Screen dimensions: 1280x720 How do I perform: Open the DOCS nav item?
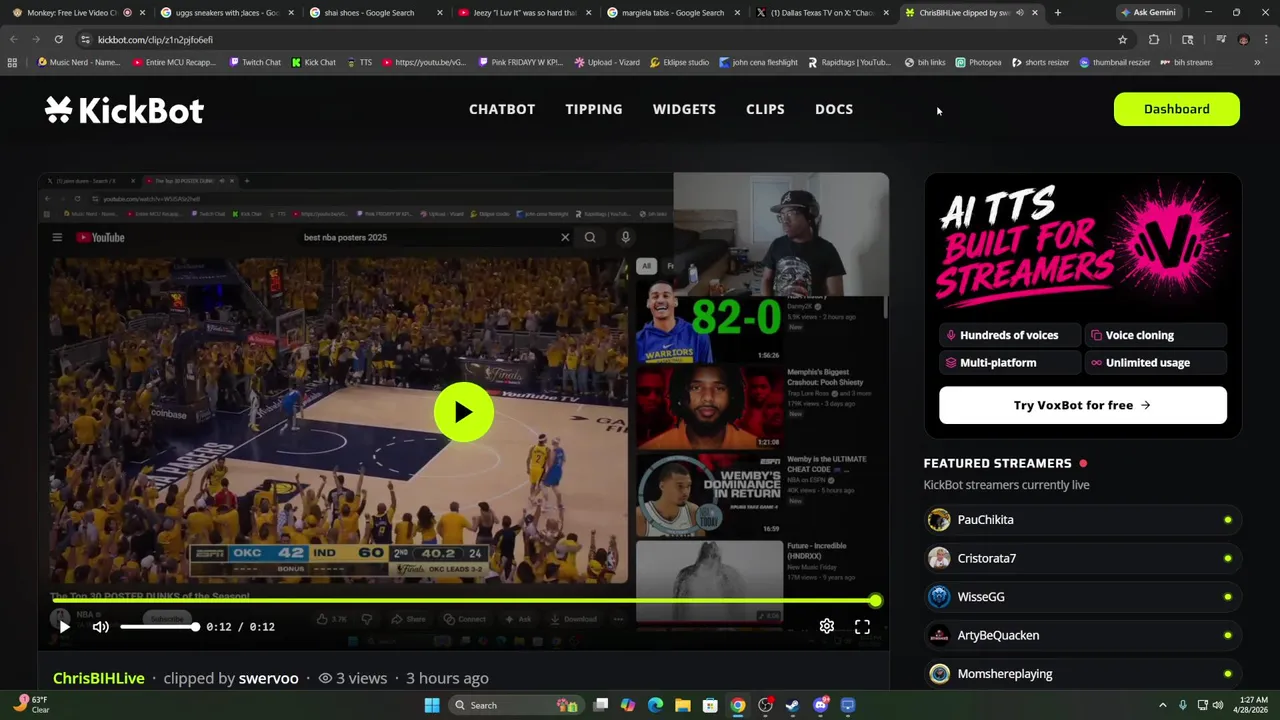click(834, 109)
